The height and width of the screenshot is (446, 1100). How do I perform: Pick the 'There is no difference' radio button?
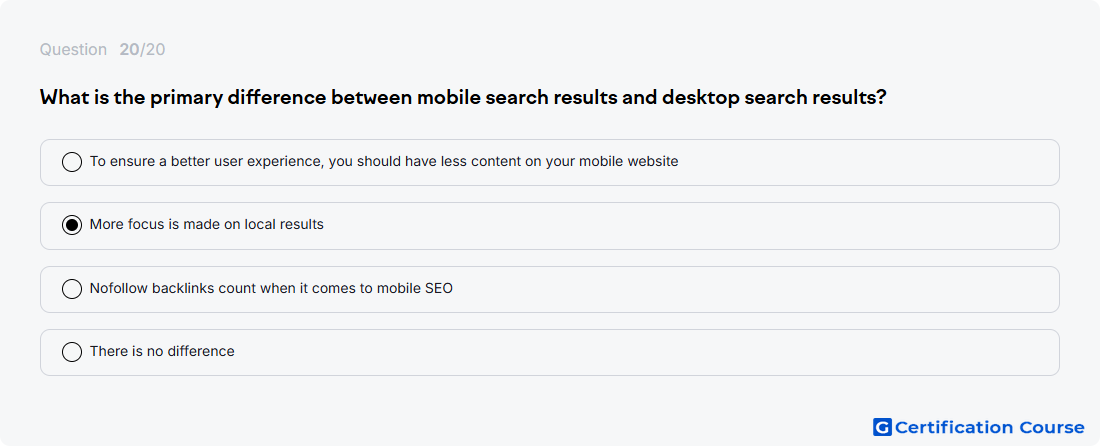(72, 352)
